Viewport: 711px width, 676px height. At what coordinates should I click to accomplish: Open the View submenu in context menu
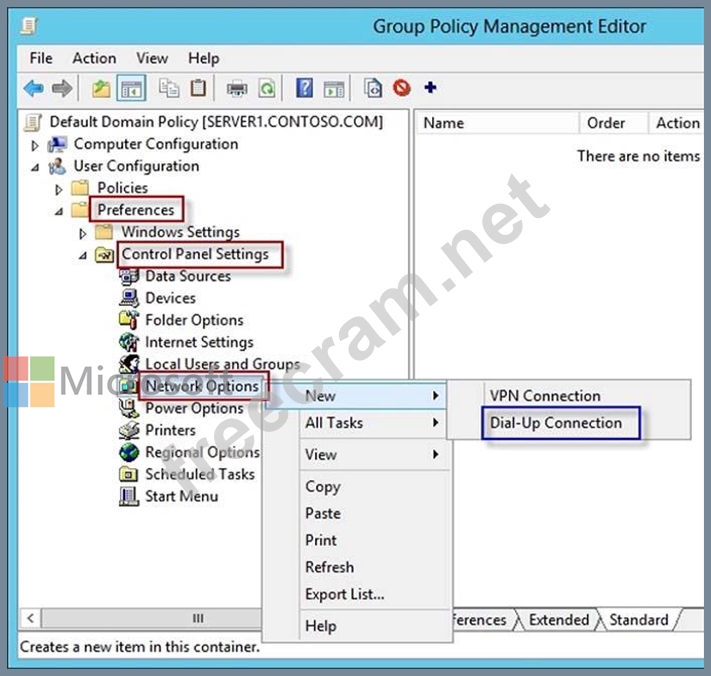tap(372, 454)
